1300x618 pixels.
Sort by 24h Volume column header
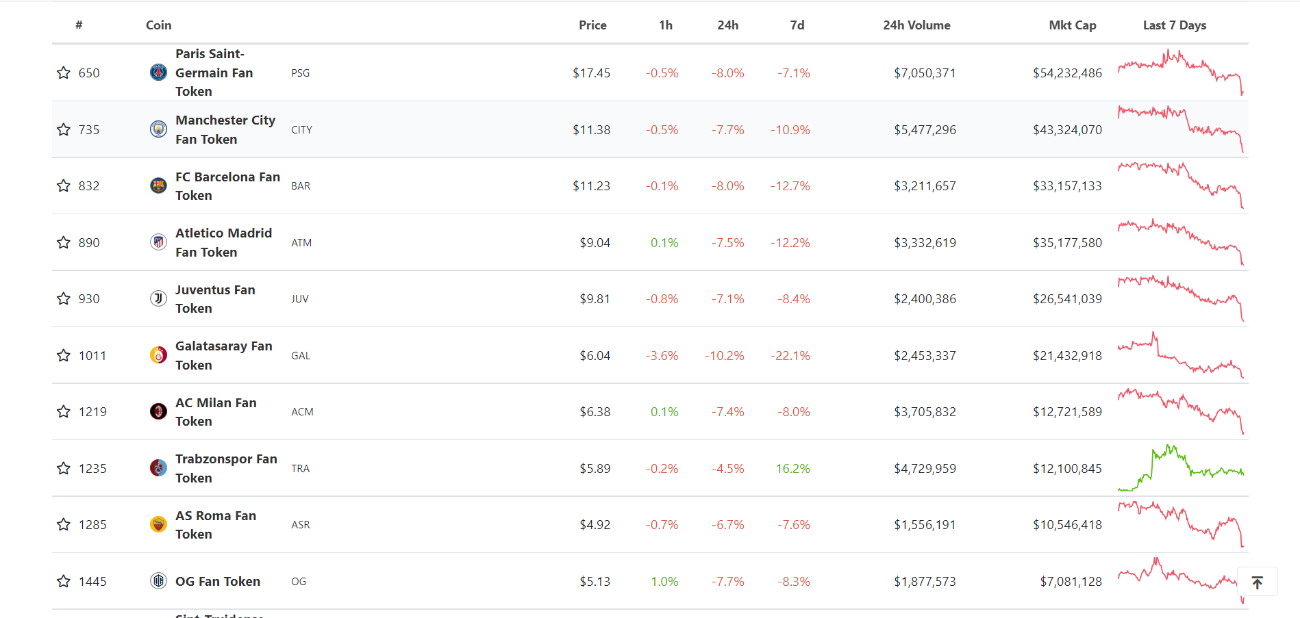click(x=916, y=25)
